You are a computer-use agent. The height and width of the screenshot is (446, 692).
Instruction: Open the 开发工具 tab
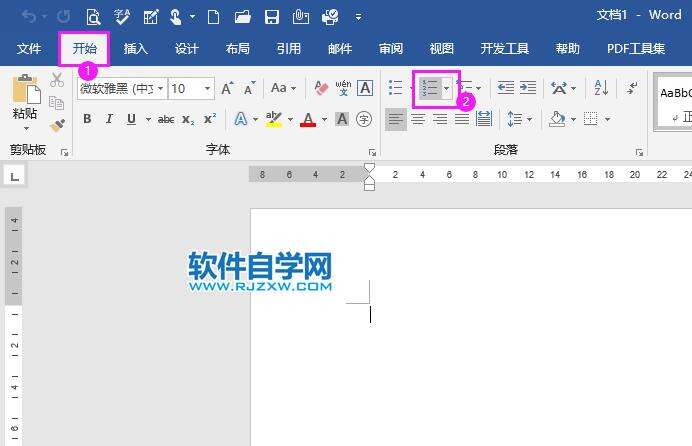tap(504, 49)
